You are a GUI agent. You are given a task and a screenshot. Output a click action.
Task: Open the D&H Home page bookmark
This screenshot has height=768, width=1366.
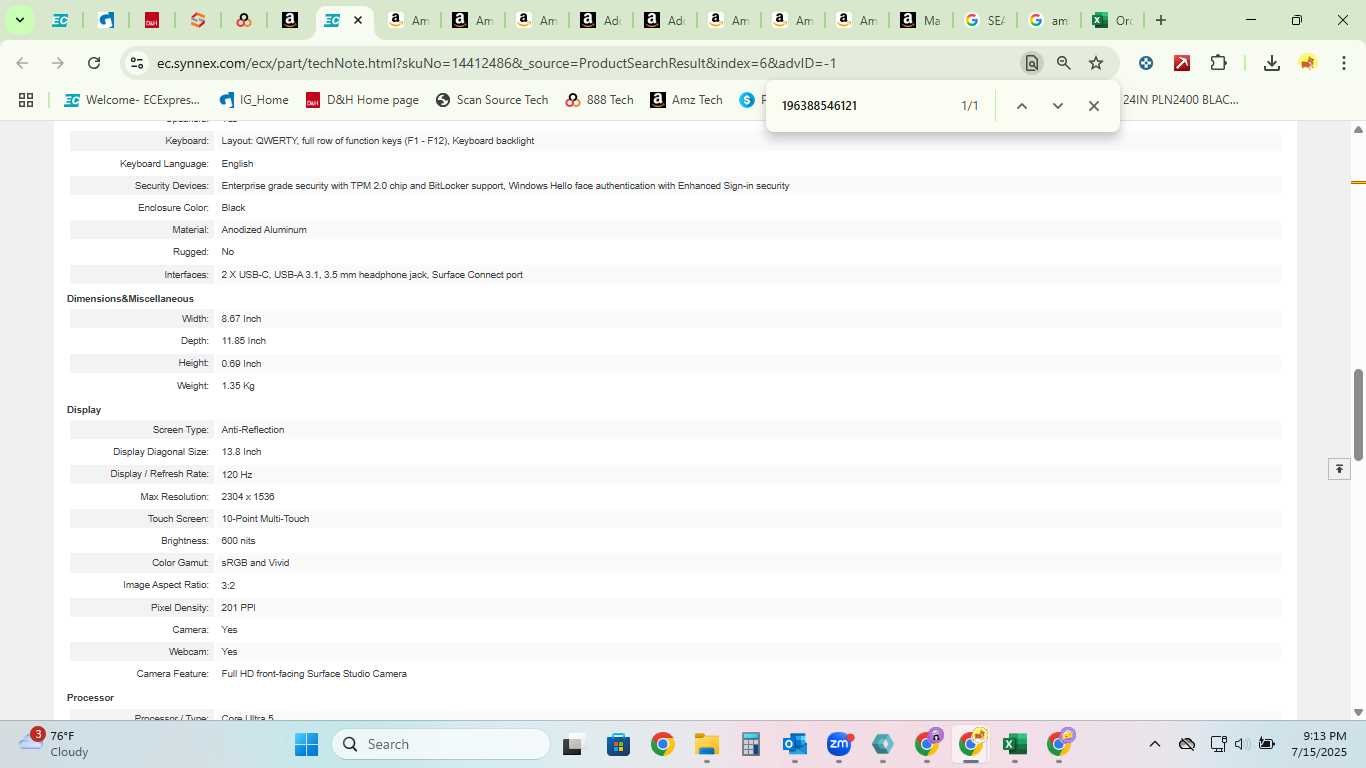pyautogui.click(x=362, y=100)
